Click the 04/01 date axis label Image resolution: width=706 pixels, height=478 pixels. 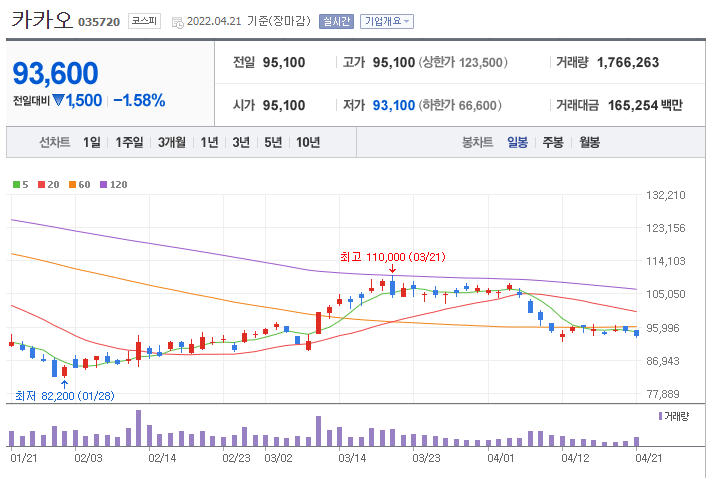pyautogui.click(x=501, y=458)
